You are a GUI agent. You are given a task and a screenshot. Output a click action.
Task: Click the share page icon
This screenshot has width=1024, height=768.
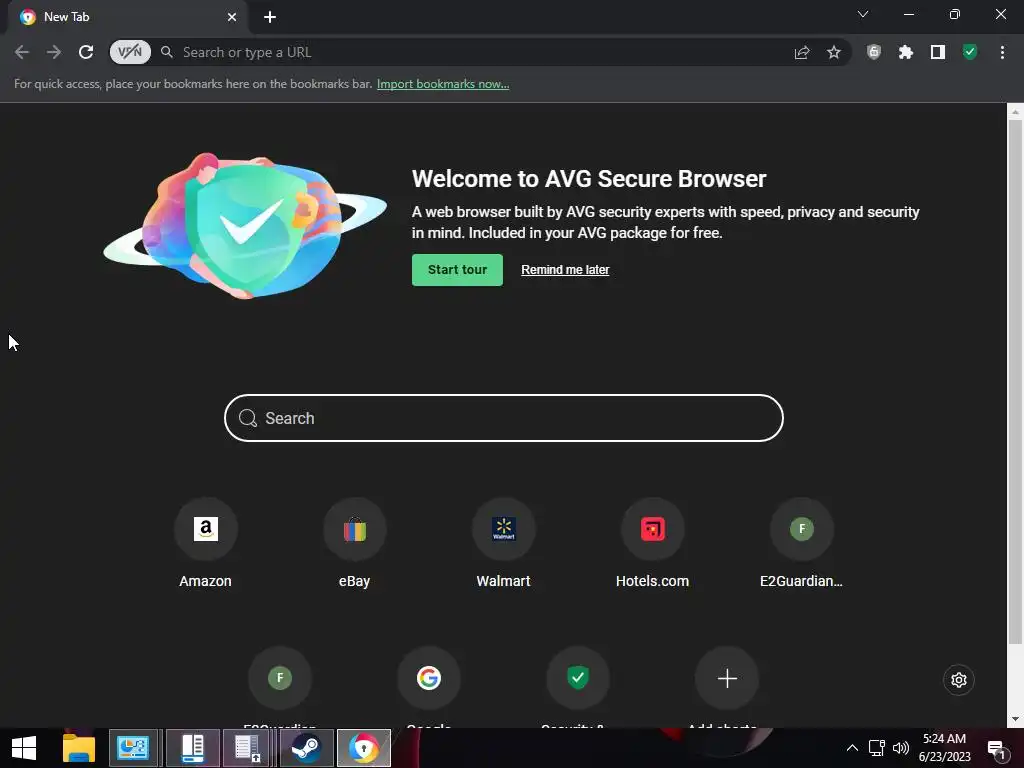click(x=802, y=52)
